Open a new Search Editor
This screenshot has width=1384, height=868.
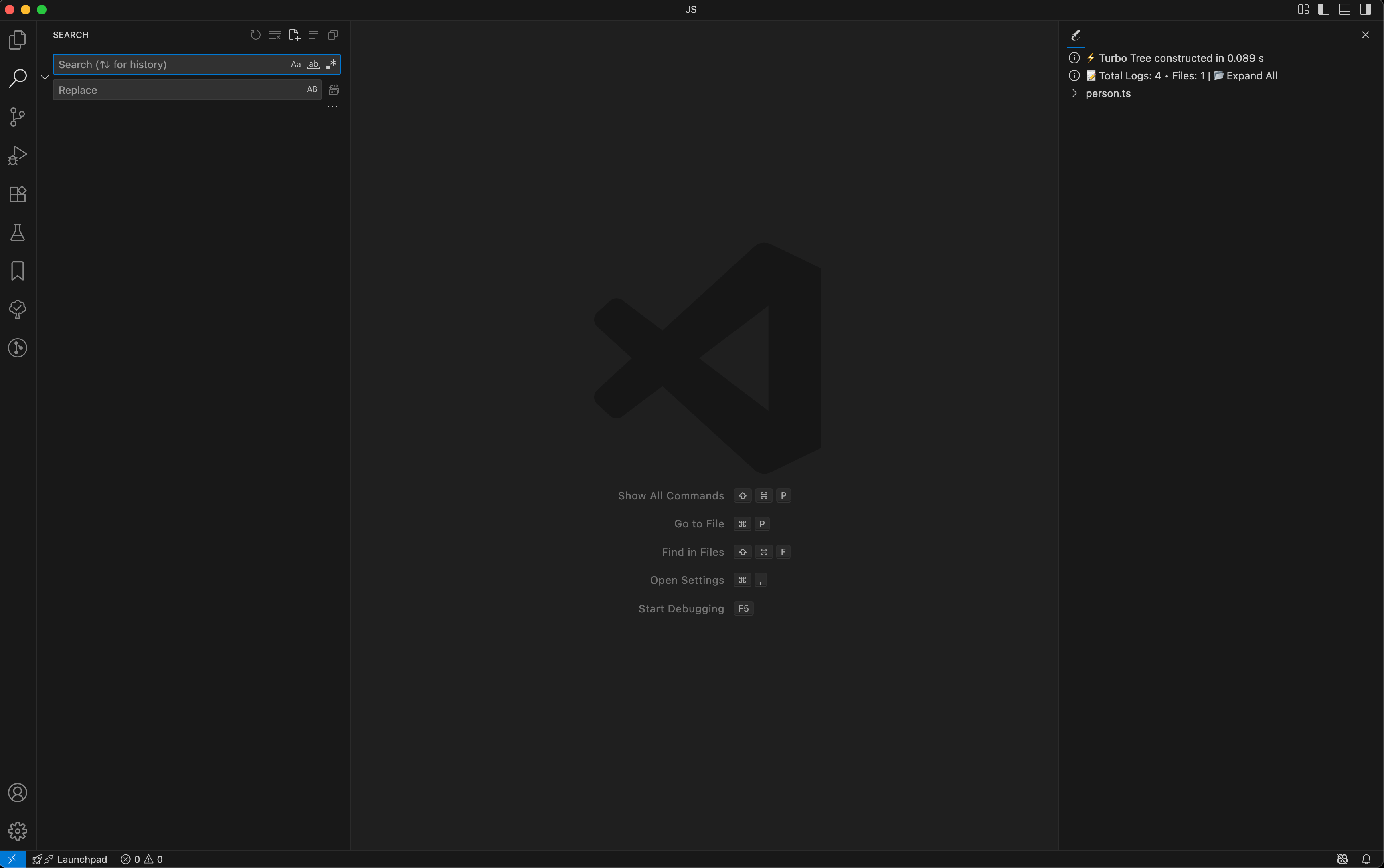pos(294,34)
